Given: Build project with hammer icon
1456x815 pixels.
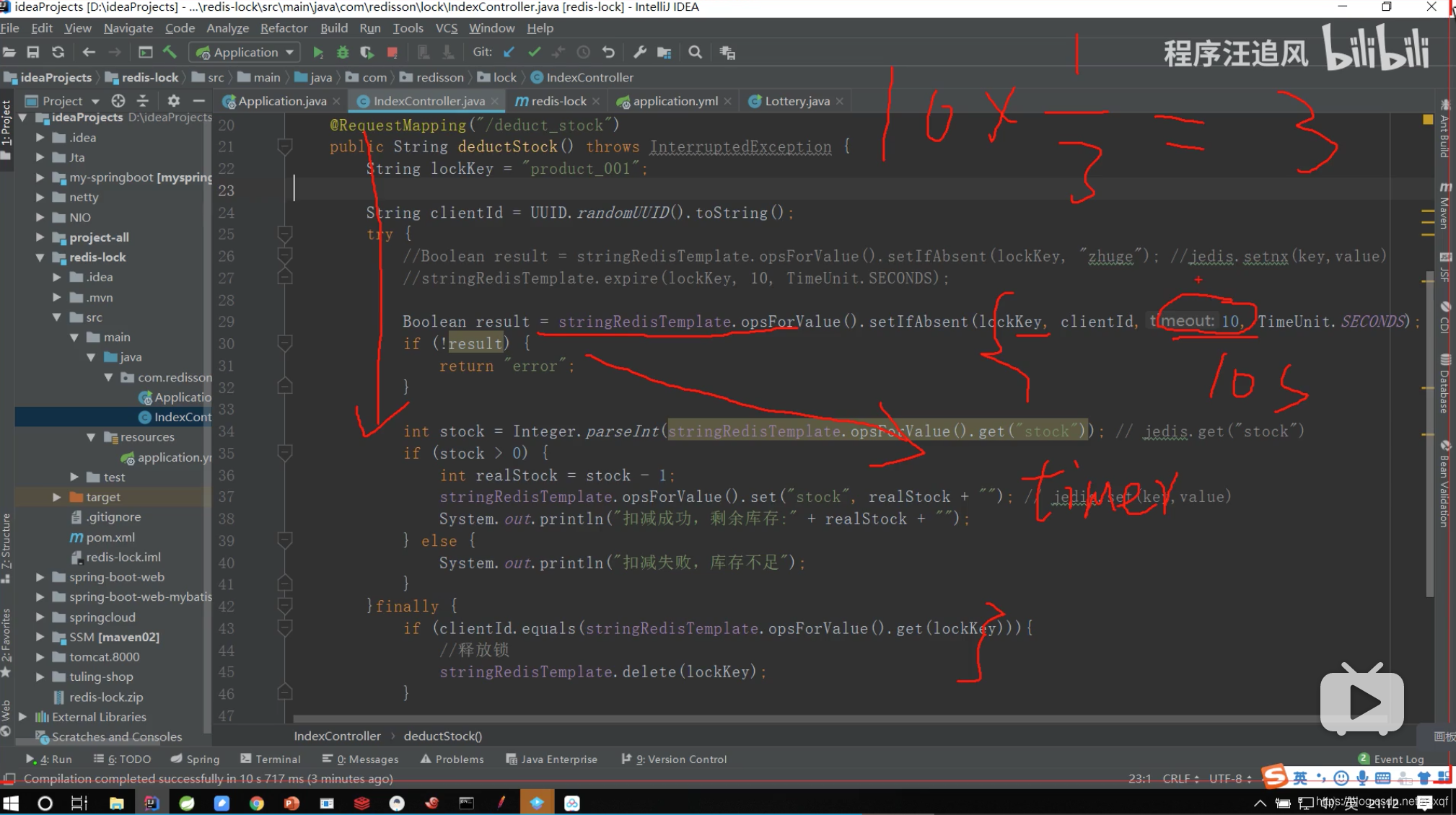Looking at the screenshot, I should click(170, 53).
